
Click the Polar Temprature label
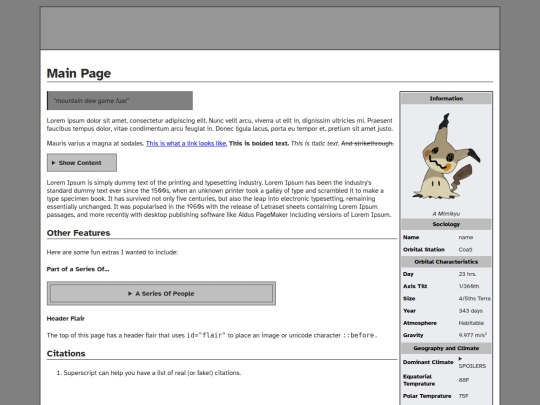(427, 396)
